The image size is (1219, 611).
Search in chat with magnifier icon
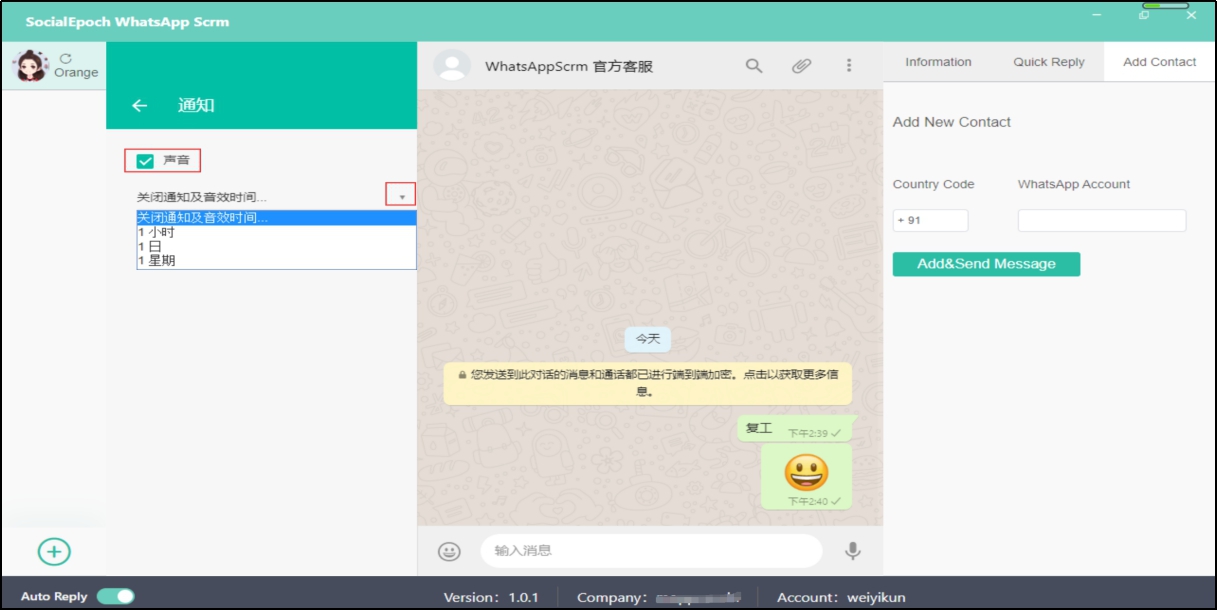pos(754,66)
